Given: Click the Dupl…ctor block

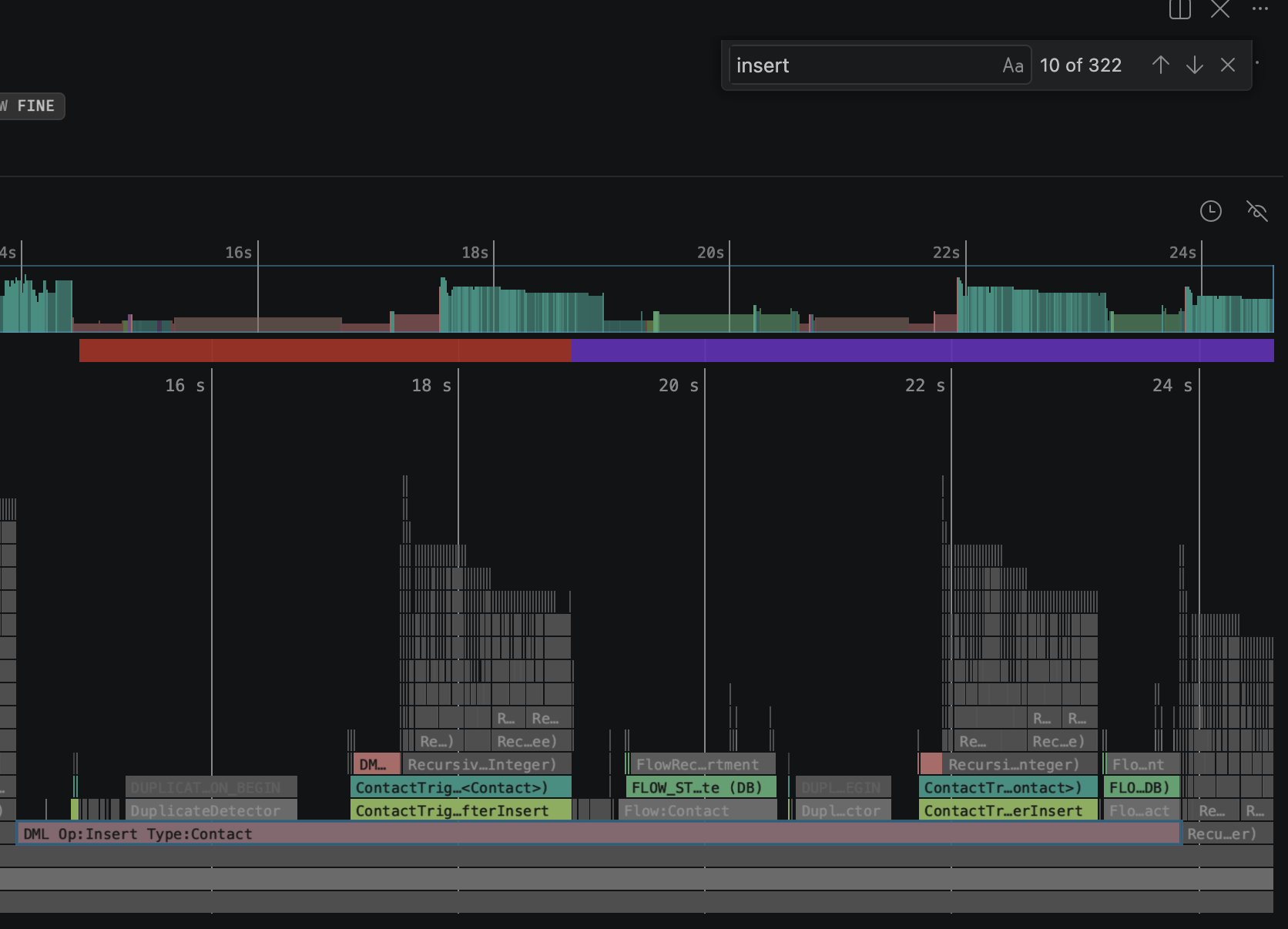Looking at the screenshot, I should tap(843, 810).
